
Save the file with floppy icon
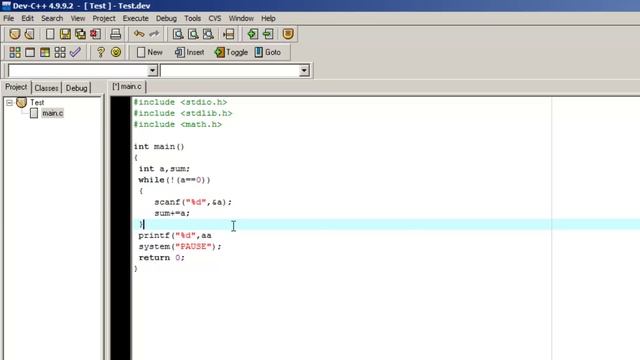[65, 34]
